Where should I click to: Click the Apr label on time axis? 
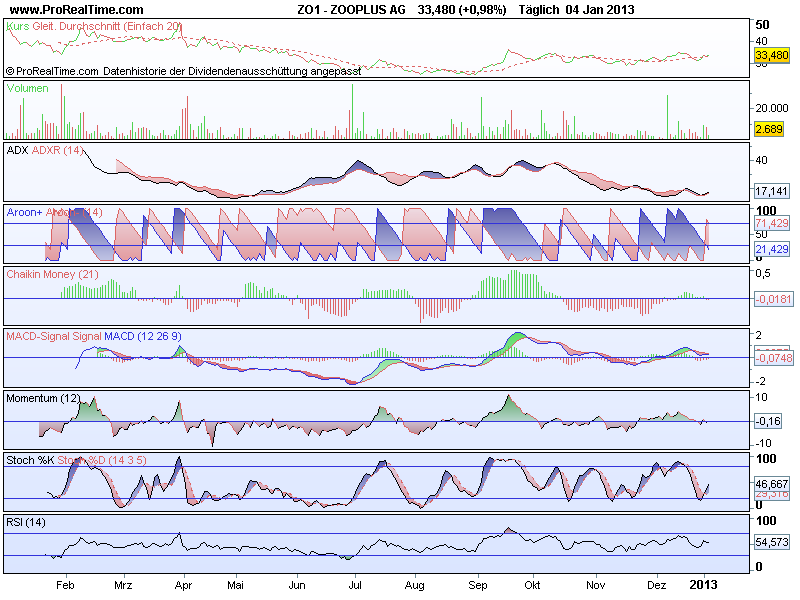coord(183,585)
